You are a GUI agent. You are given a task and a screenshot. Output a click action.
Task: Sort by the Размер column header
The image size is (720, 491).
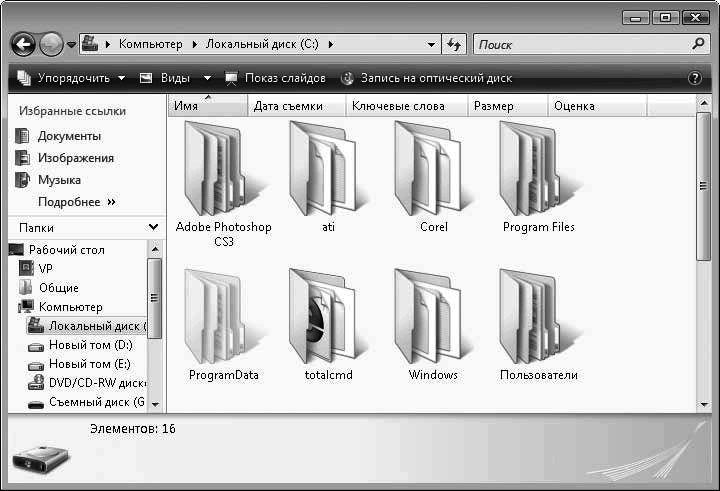point(508,106)
